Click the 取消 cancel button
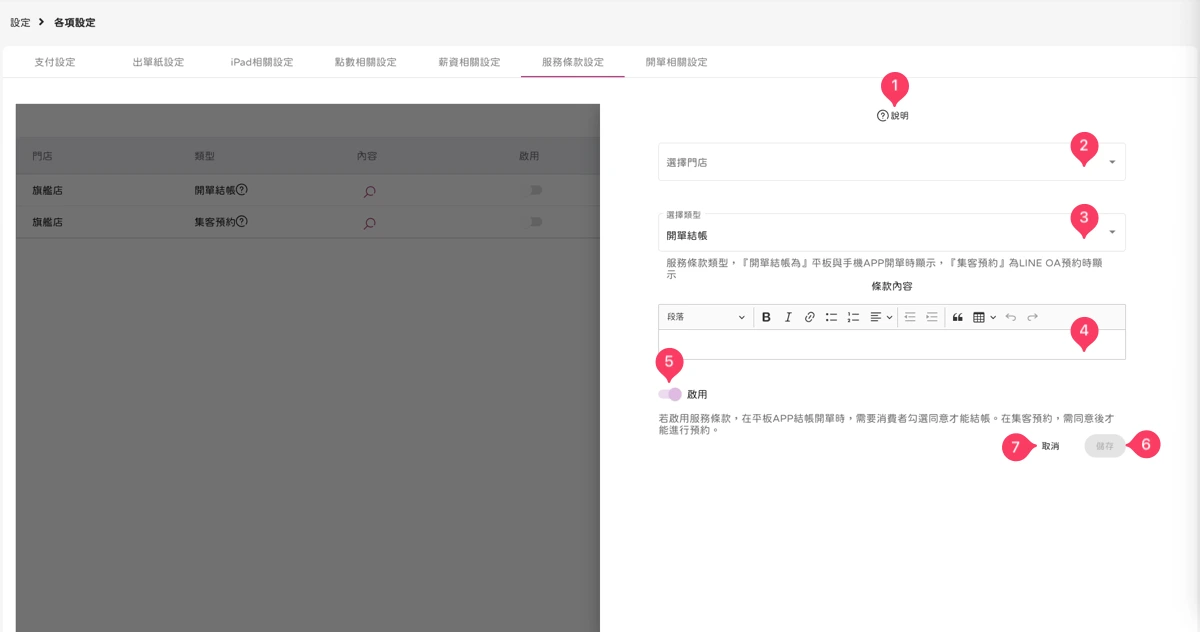 (1050, 446)
